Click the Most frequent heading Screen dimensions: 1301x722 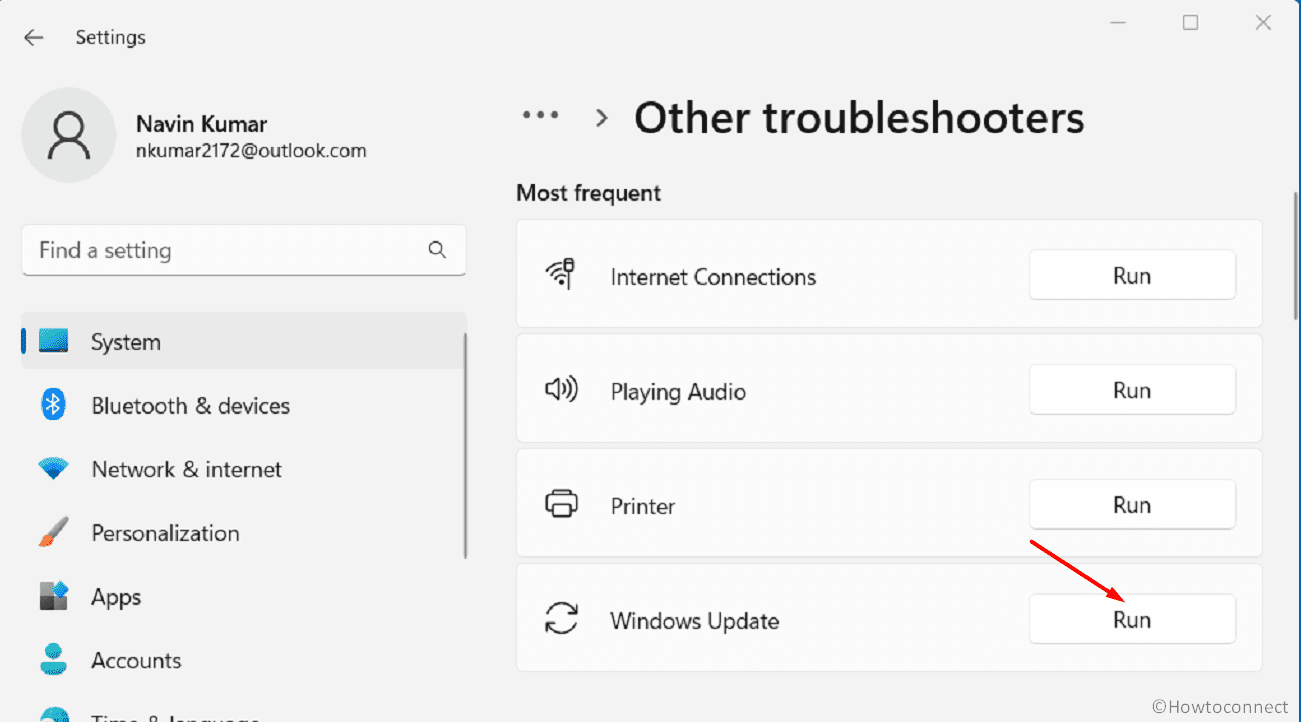588,192
